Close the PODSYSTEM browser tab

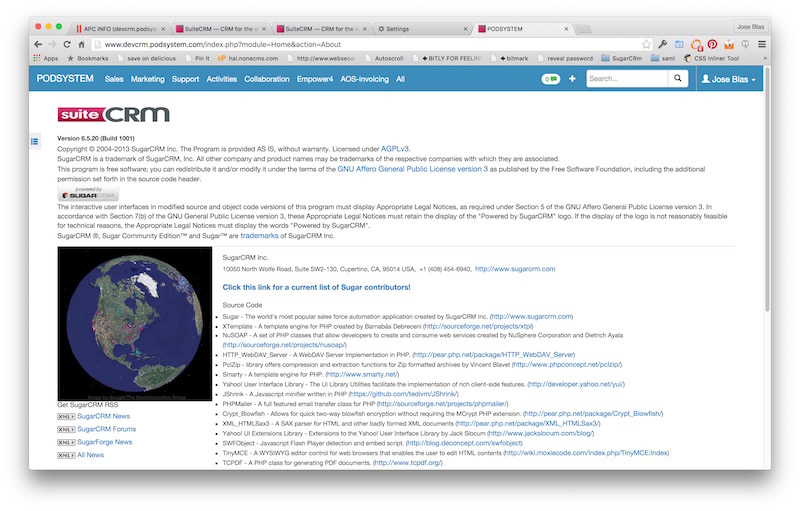pyautogui.click(x=566, y=29)
